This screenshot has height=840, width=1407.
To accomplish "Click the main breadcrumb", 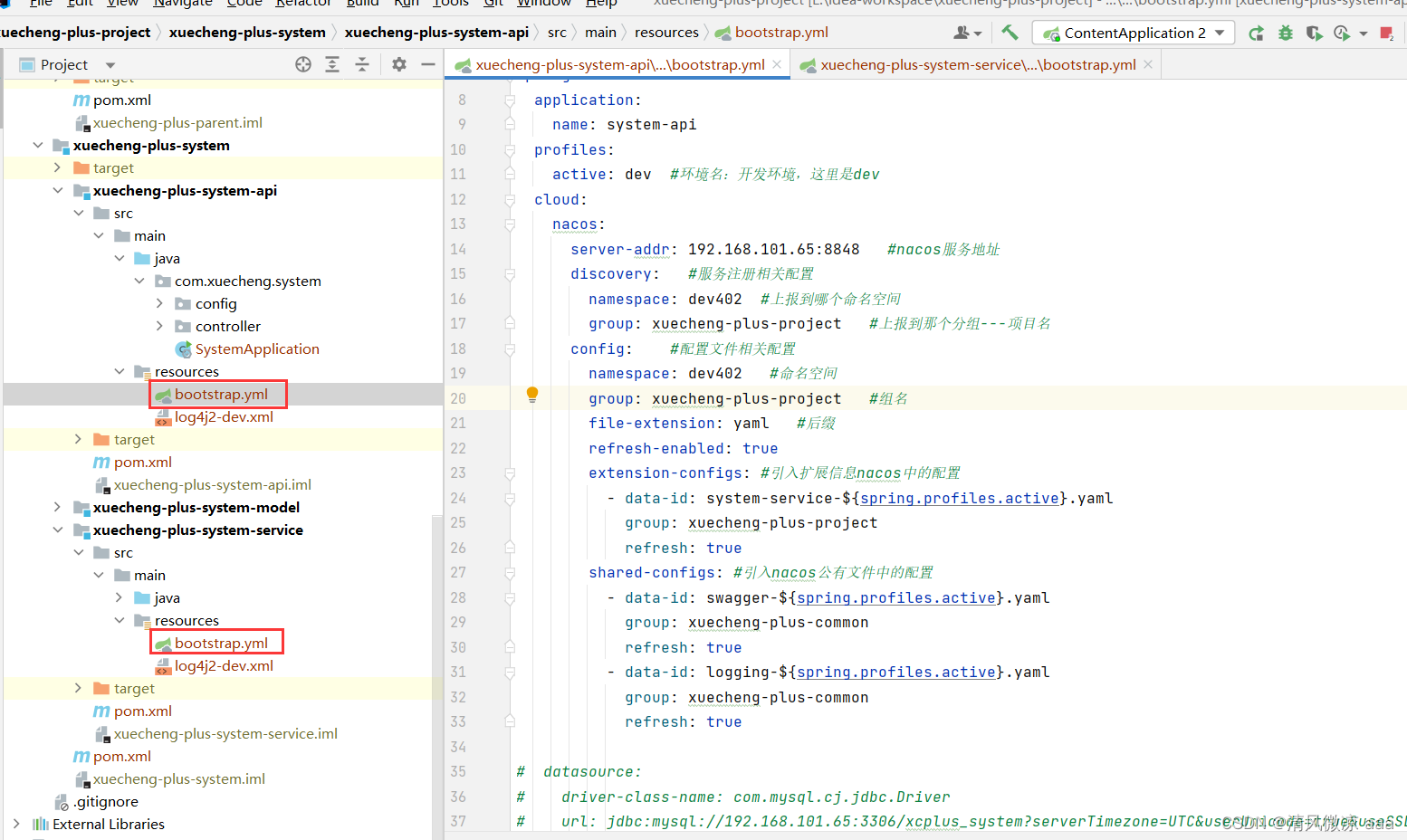I will point(600,33).
